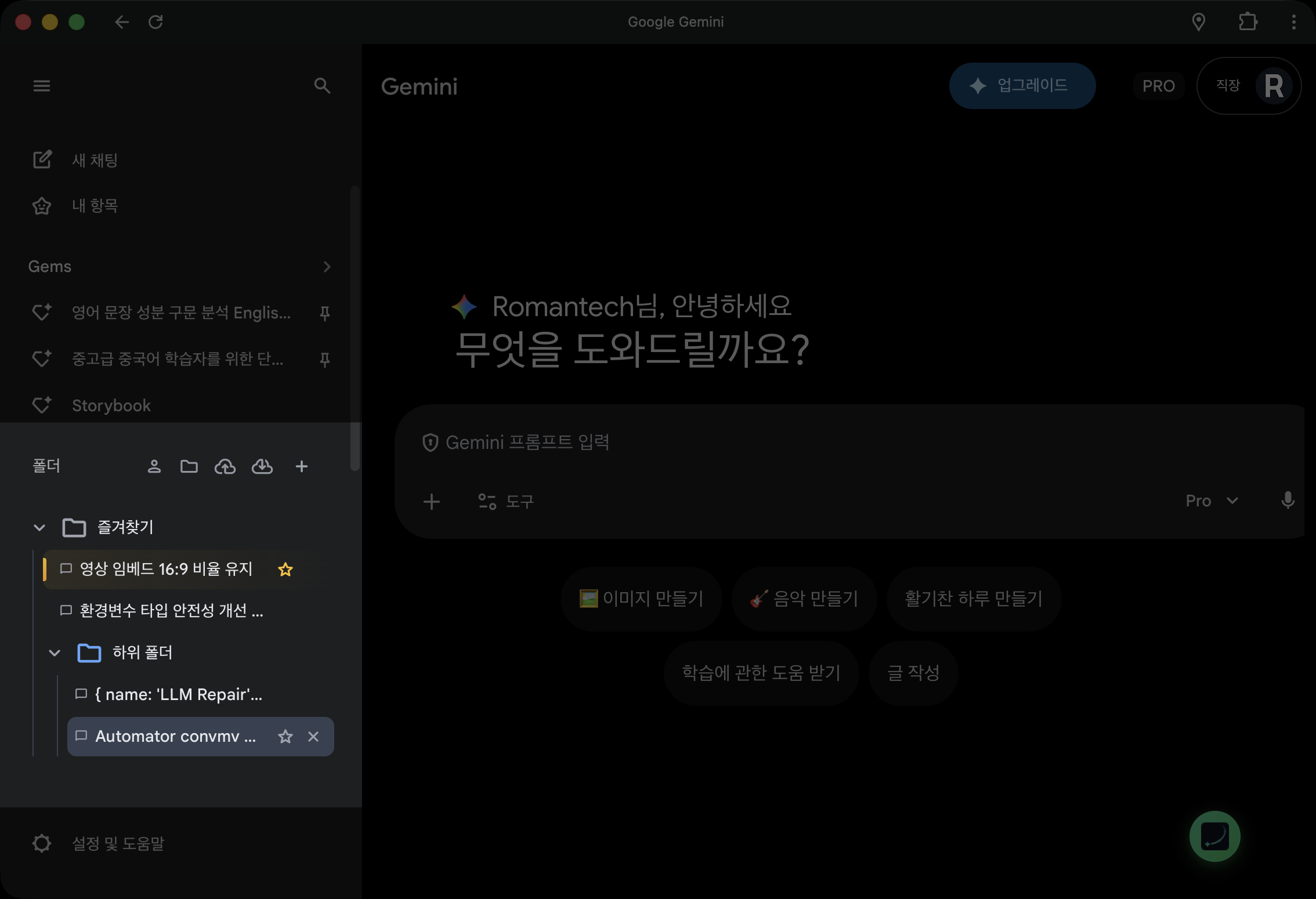Open 설정 및 도움말 menu
1316x899 pixels.
tap(99, 843)
